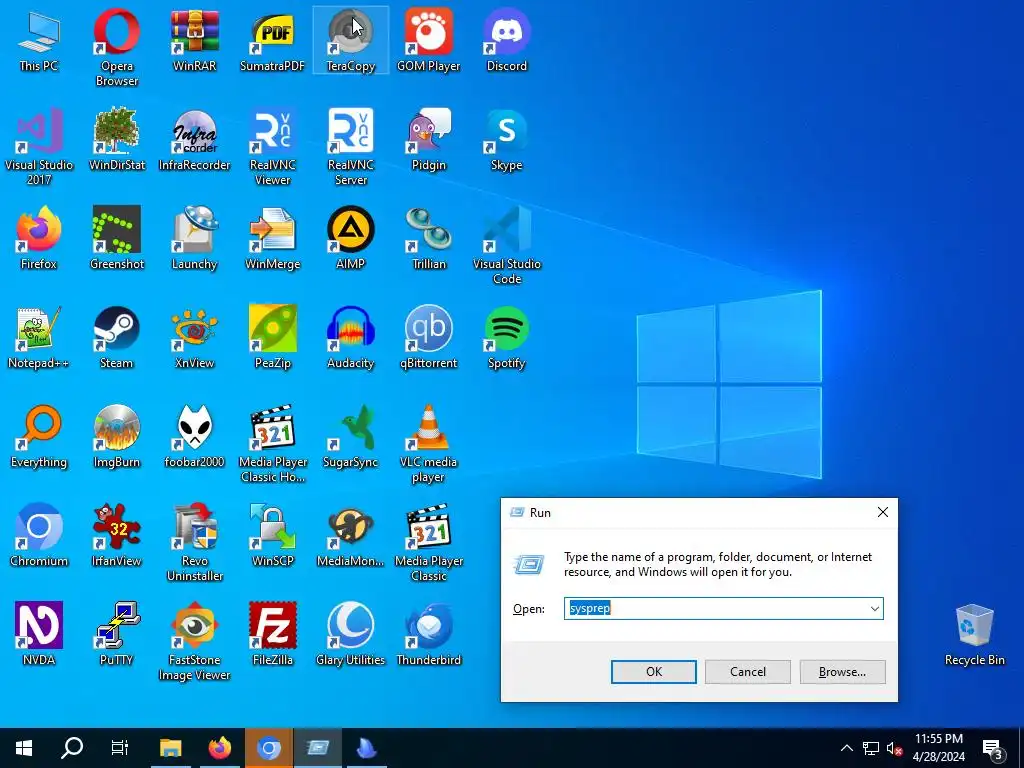
Task: Open File Explorer from the taskbar
Action: click(x=170, y=748)
